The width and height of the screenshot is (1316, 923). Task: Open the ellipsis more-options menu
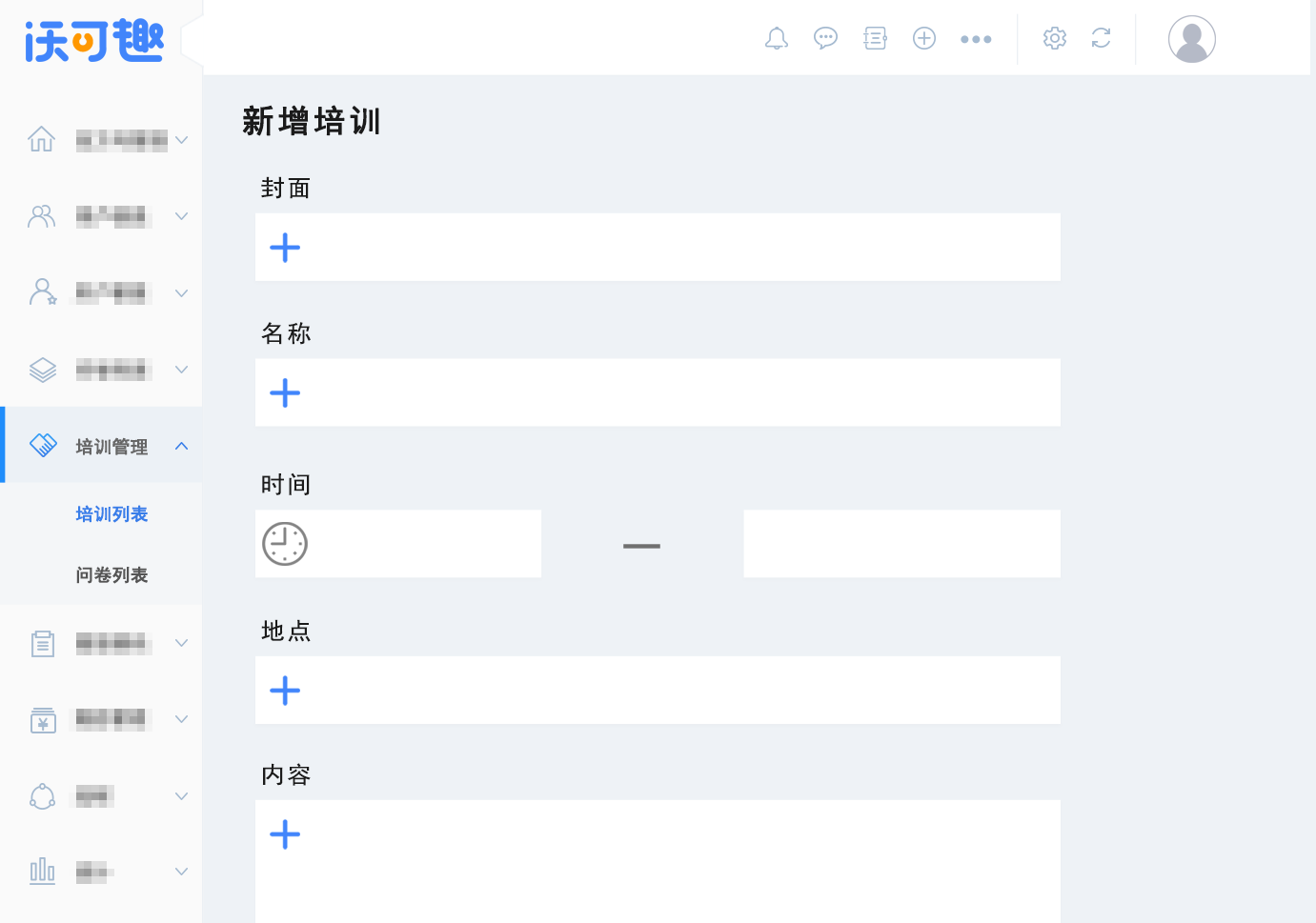[x=976, y=38]
